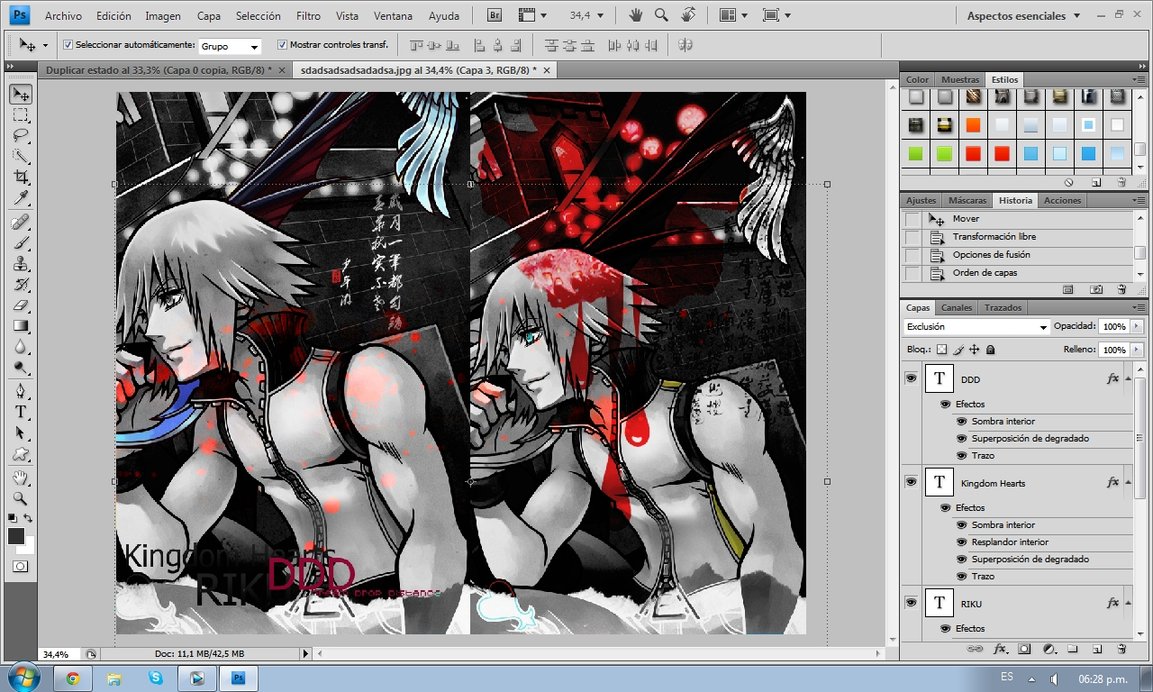Hide the DDD text layer
The width and height of the screenshot is (1153, 692).
[x=910, y=379]
